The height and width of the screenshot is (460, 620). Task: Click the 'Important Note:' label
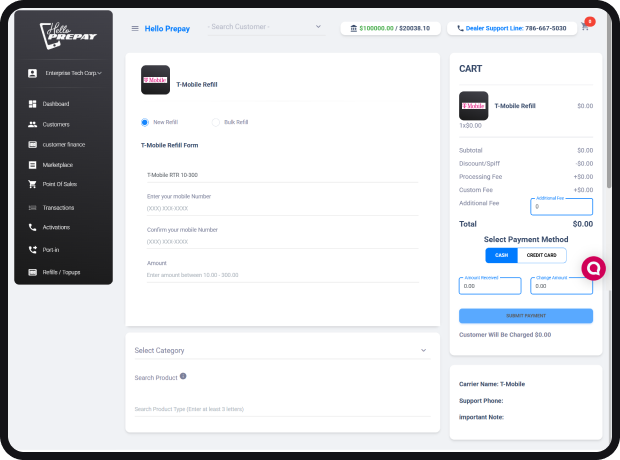coord(481,417)
